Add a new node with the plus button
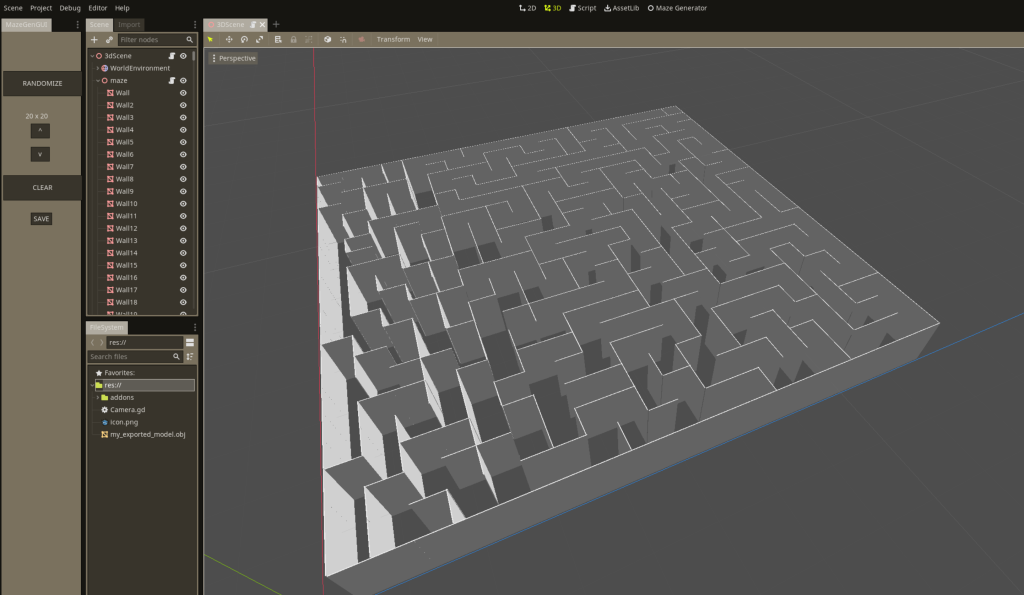1024x595 pixels. point(93,40)
